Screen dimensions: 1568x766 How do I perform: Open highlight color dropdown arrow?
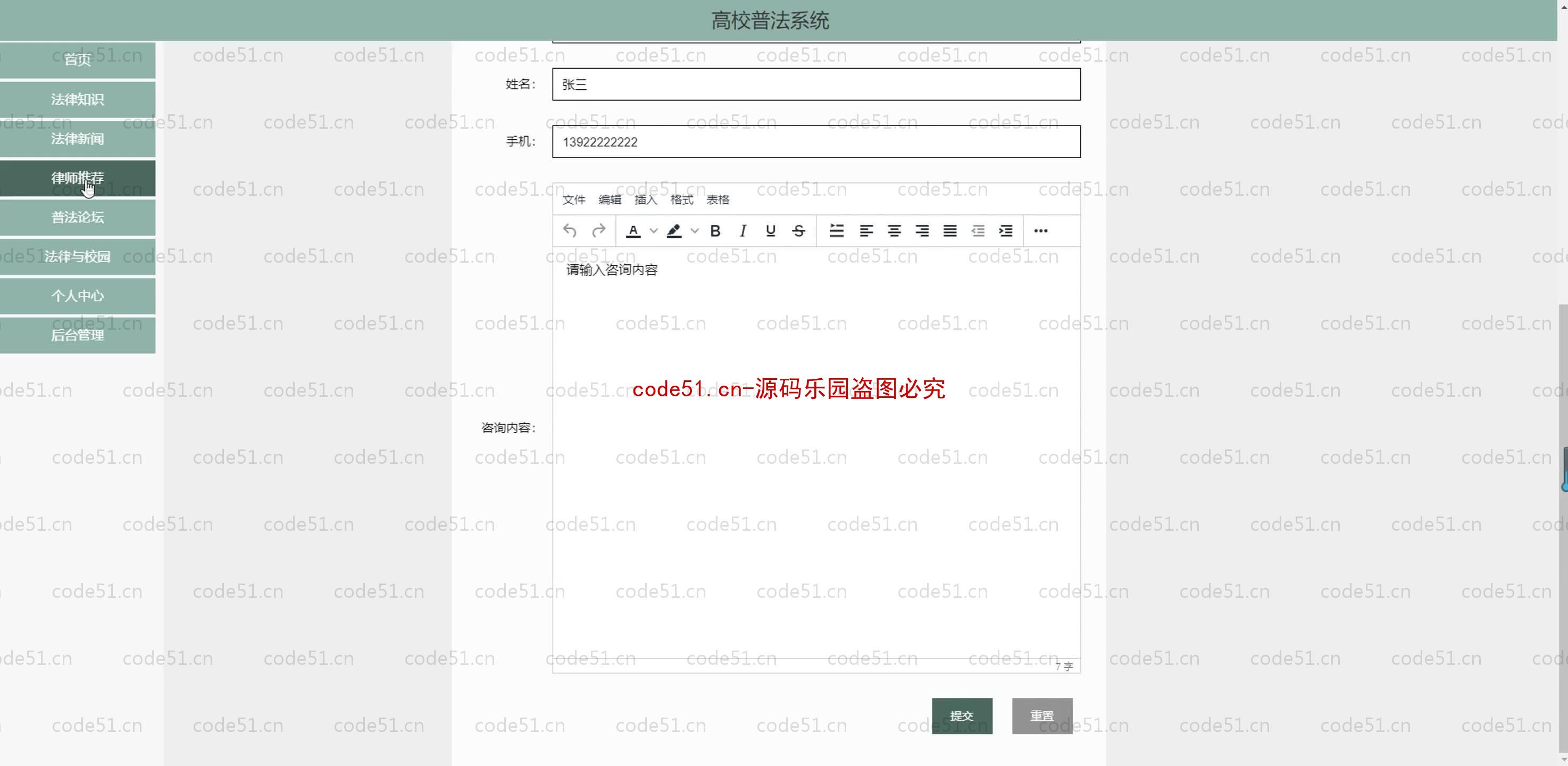[x=695, y=231]
